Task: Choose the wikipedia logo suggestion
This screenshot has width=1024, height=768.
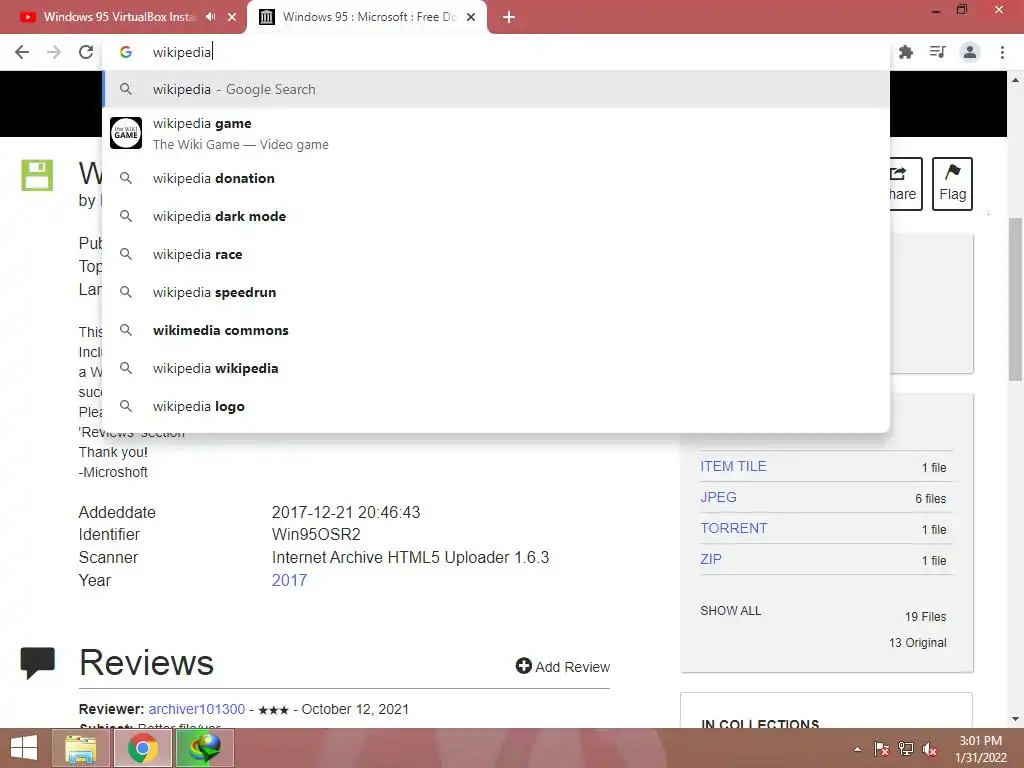Action: click(496, 406)
